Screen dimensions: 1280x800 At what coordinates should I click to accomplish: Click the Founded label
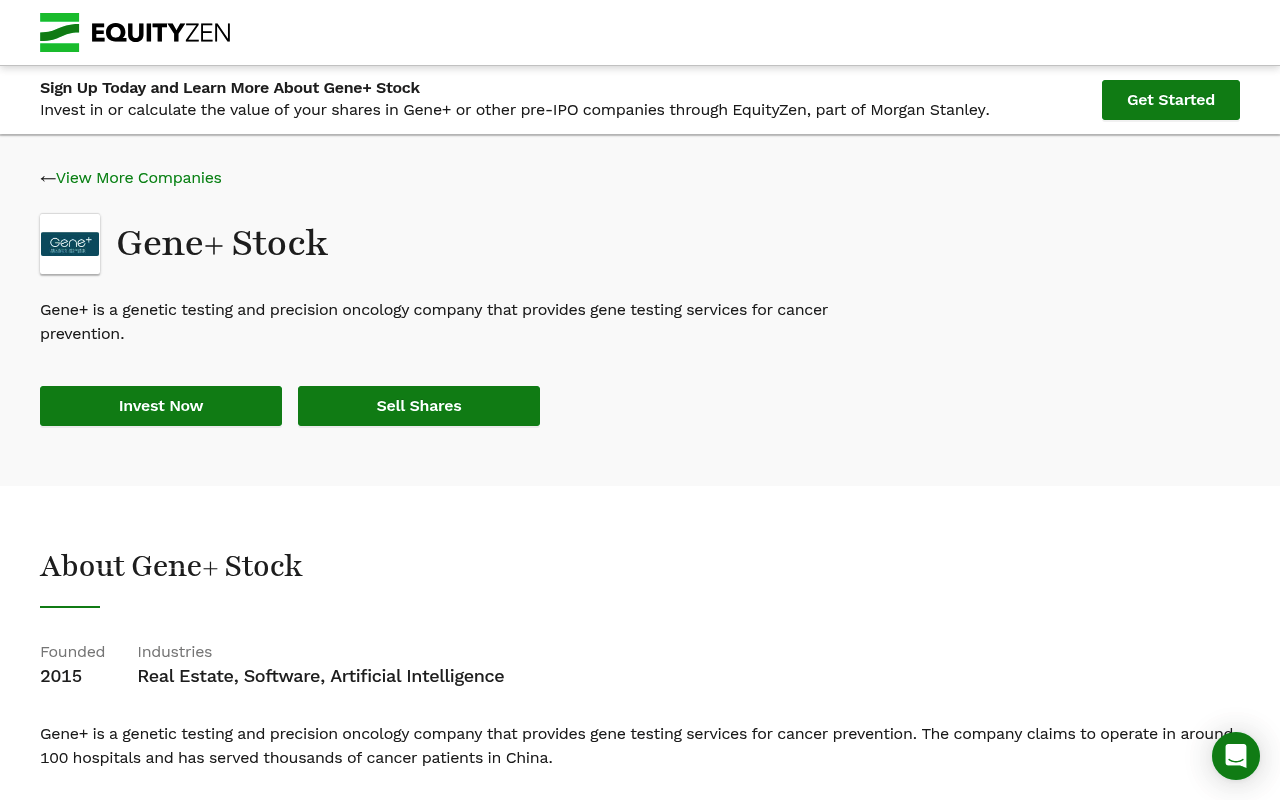(72, 652)
